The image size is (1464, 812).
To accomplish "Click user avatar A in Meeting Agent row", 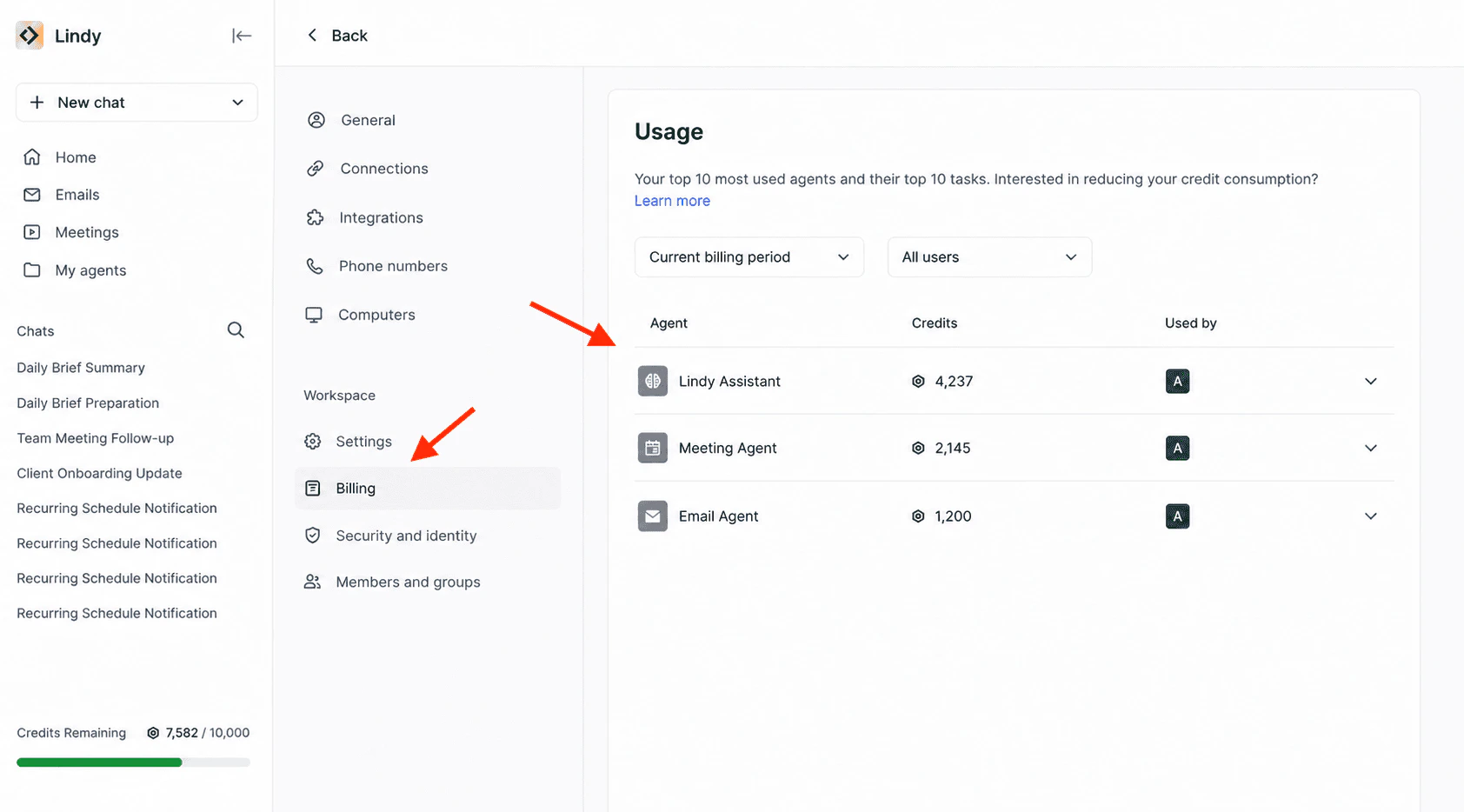I will tap(1177, 448).
